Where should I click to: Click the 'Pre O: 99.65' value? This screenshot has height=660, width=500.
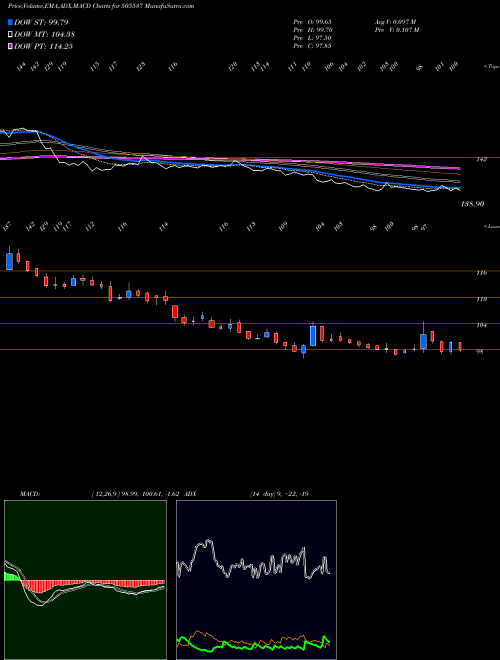click(313, 22)
